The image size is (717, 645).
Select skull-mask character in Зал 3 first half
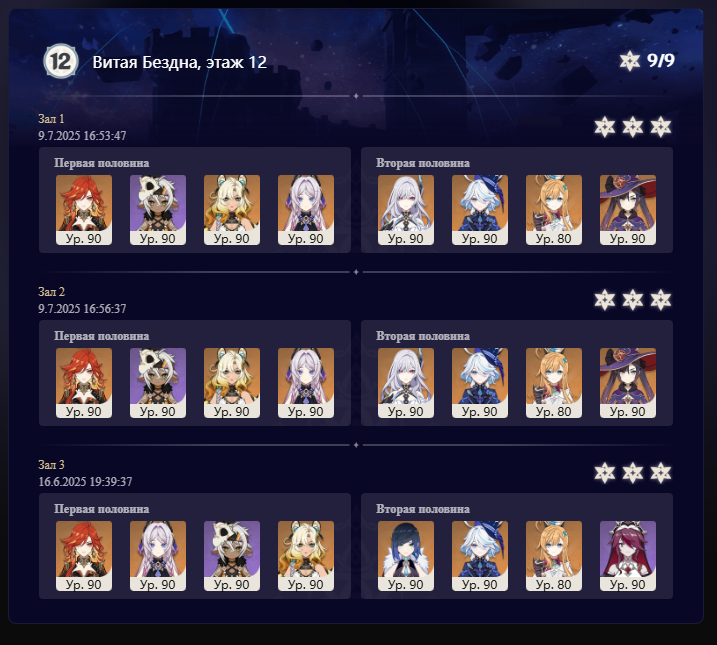click(x=232, y=556)
